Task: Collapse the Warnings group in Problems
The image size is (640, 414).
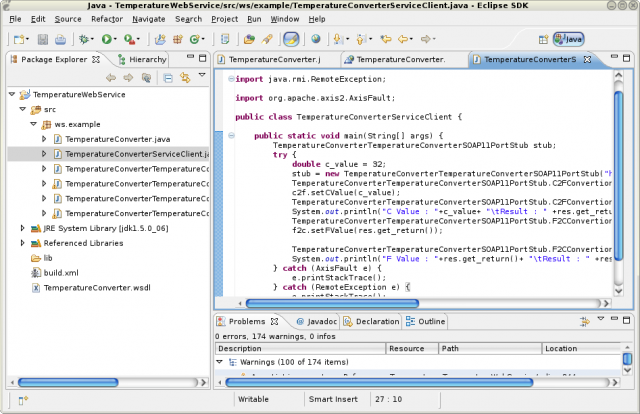Action: (x=219, y=362)
